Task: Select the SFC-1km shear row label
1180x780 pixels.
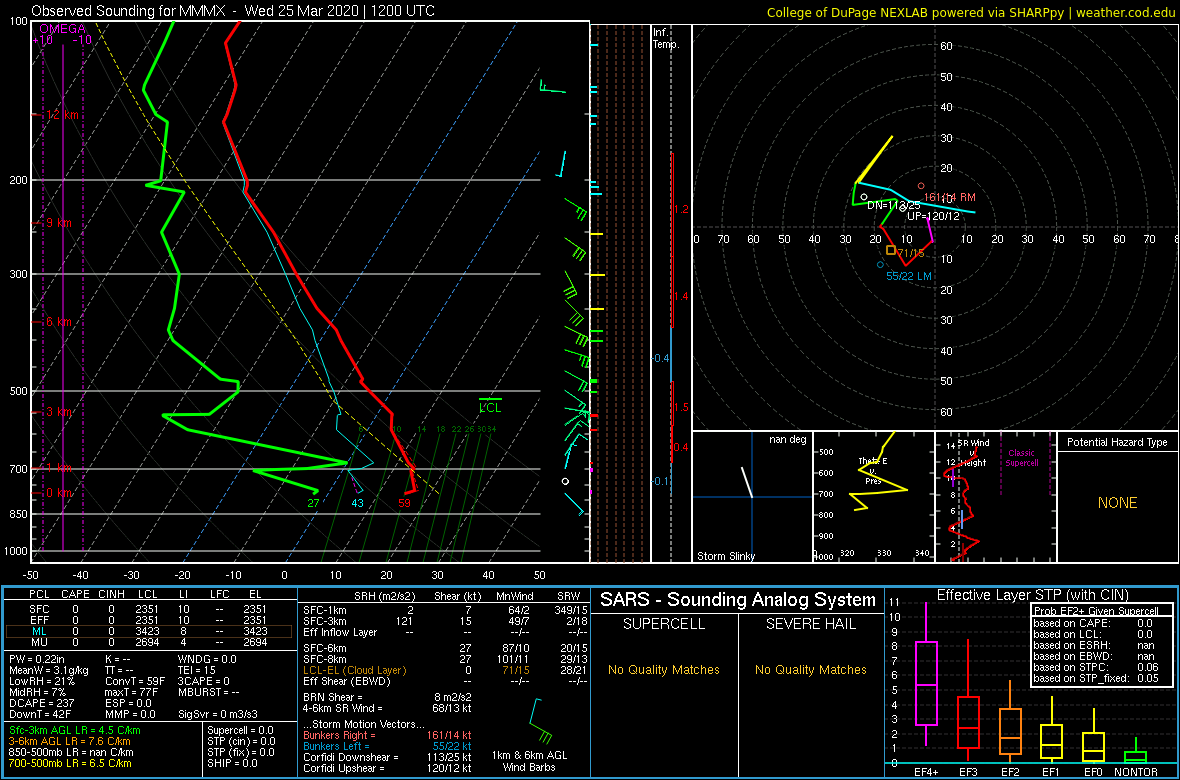Action: [325, 609]
